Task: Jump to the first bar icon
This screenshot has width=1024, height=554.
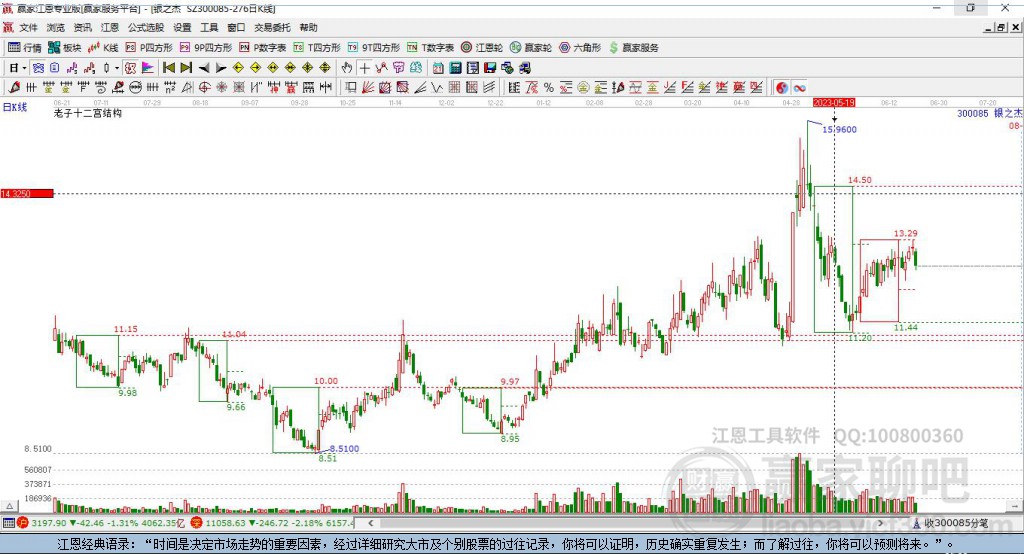Action: pyautogui.click(x=168, y=68)
